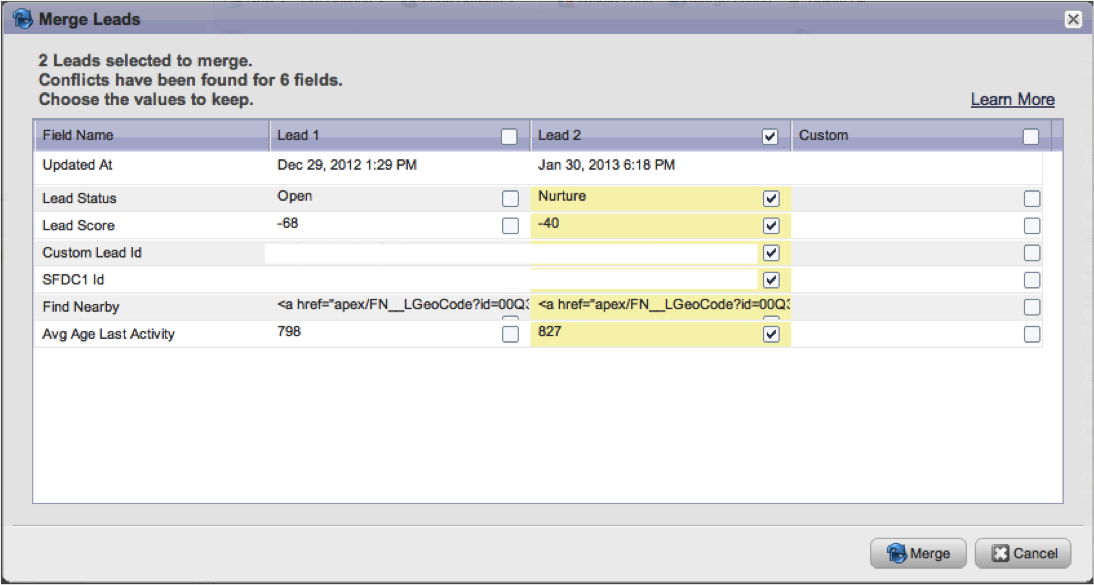
Task: Check Custom value for Lead Score
Action: pyautogui.click(x=1031, y=226)
